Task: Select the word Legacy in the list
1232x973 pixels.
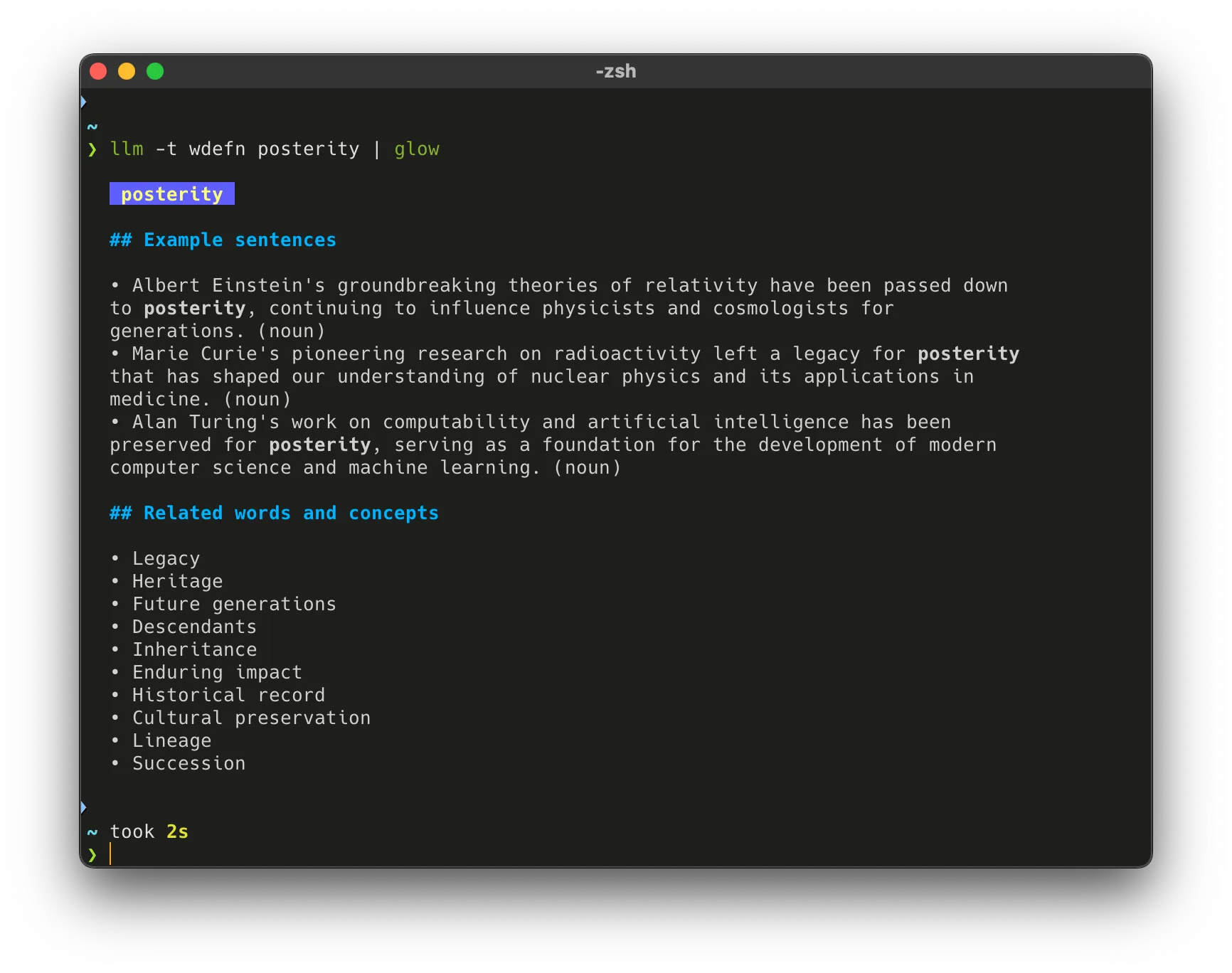Action: (166, 558)
